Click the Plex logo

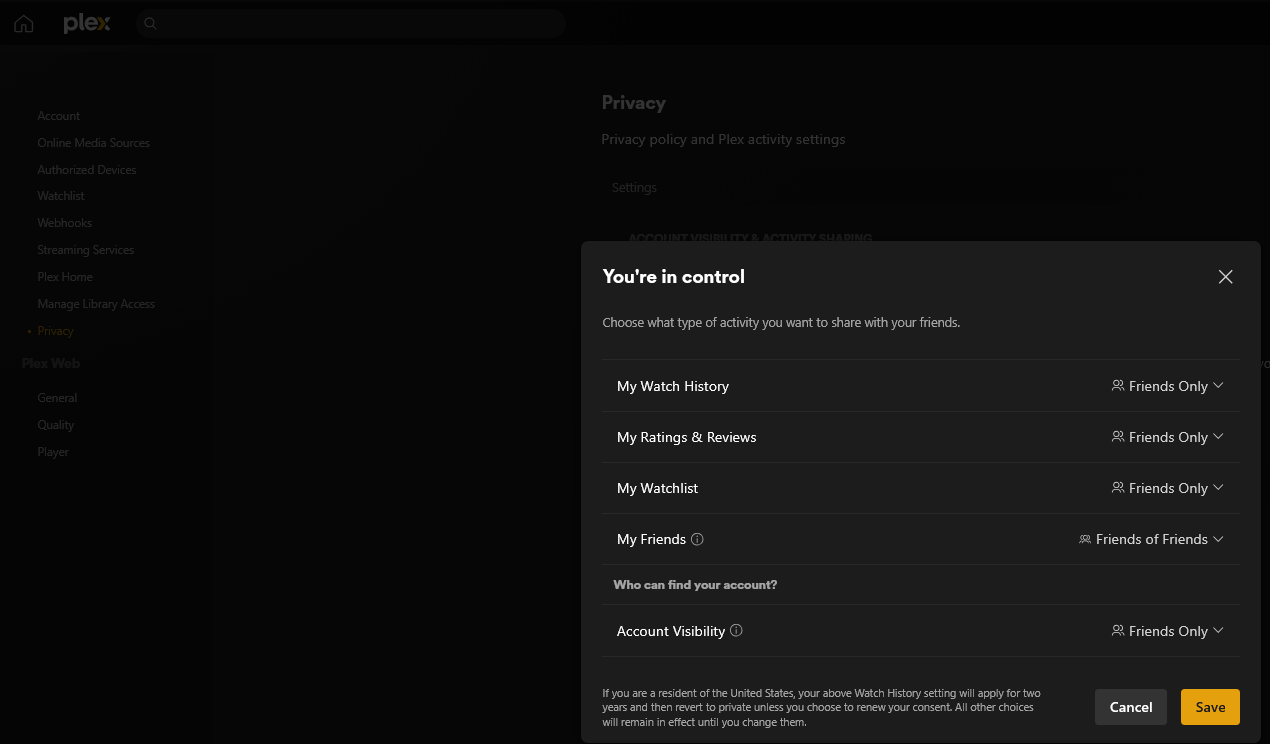(87, 23)
